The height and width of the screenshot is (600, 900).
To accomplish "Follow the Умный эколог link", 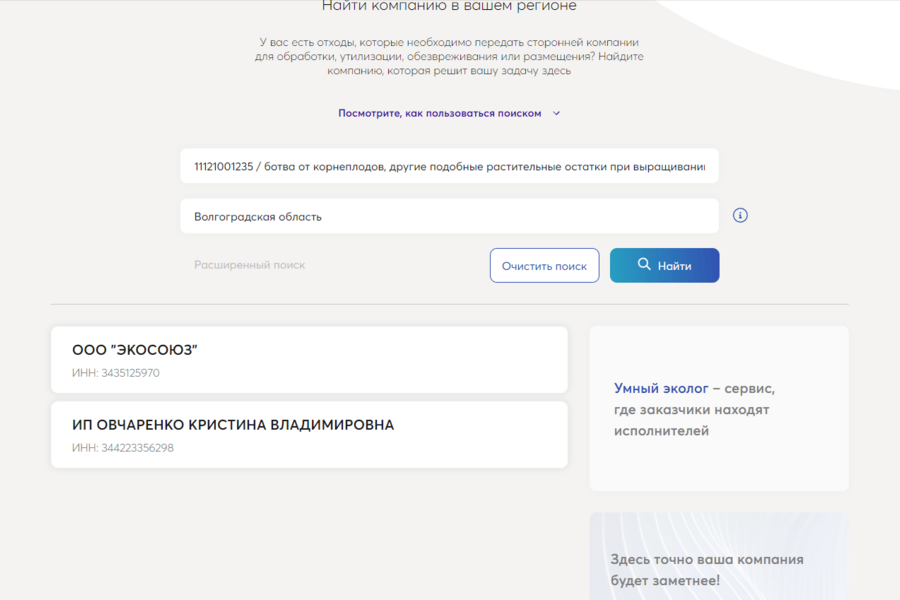I will point(661,389).
